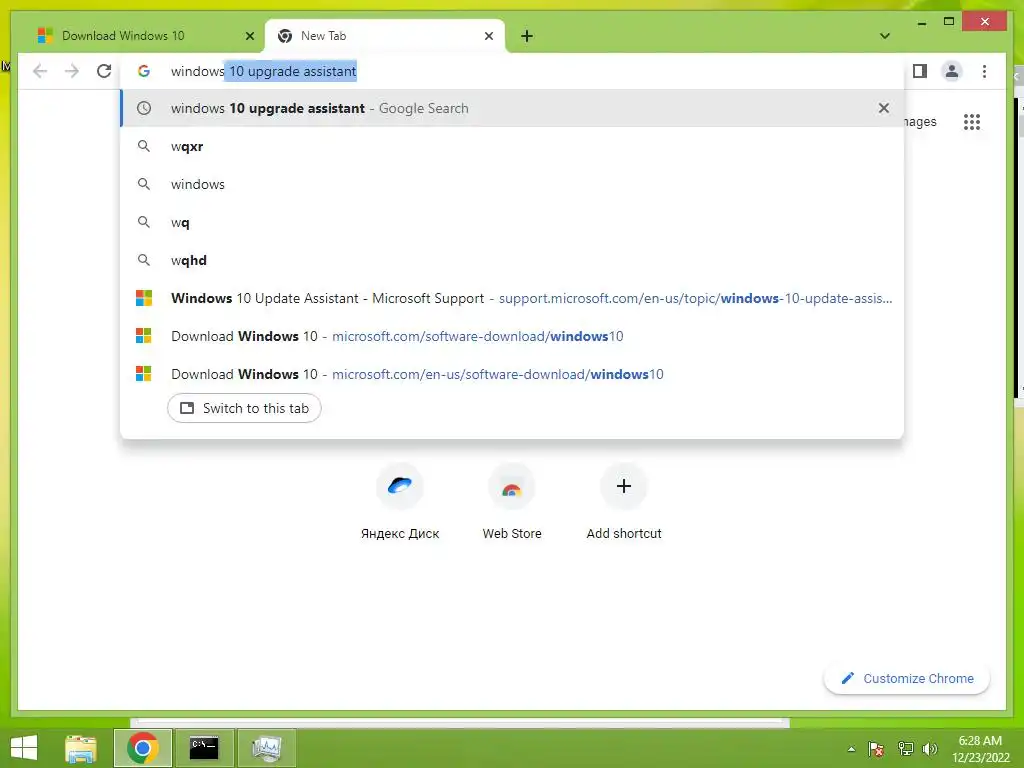
Task: Click the address bar text field
Action: tap(513, 71)
